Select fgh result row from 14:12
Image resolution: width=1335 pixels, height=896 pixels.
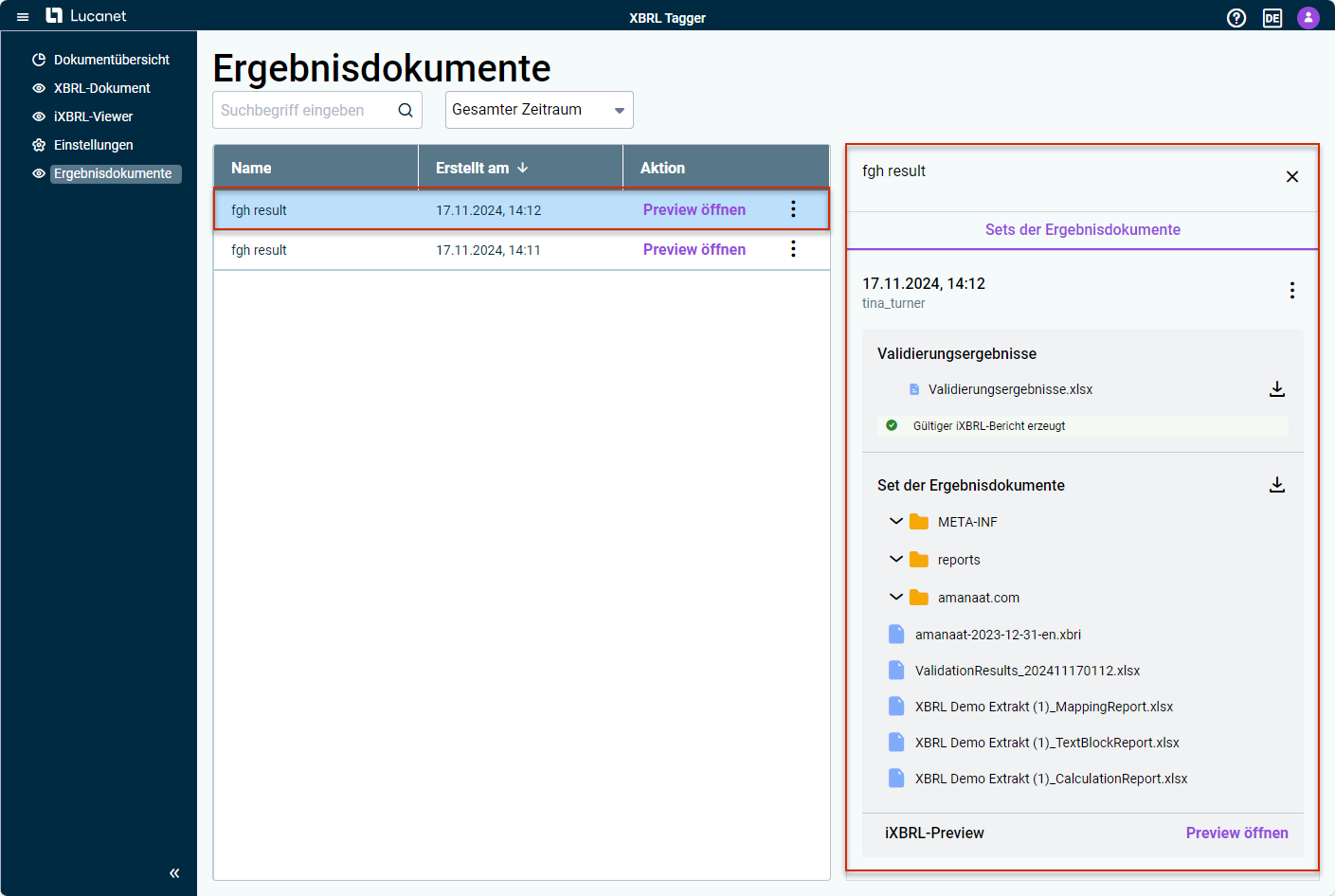point(521,209)
